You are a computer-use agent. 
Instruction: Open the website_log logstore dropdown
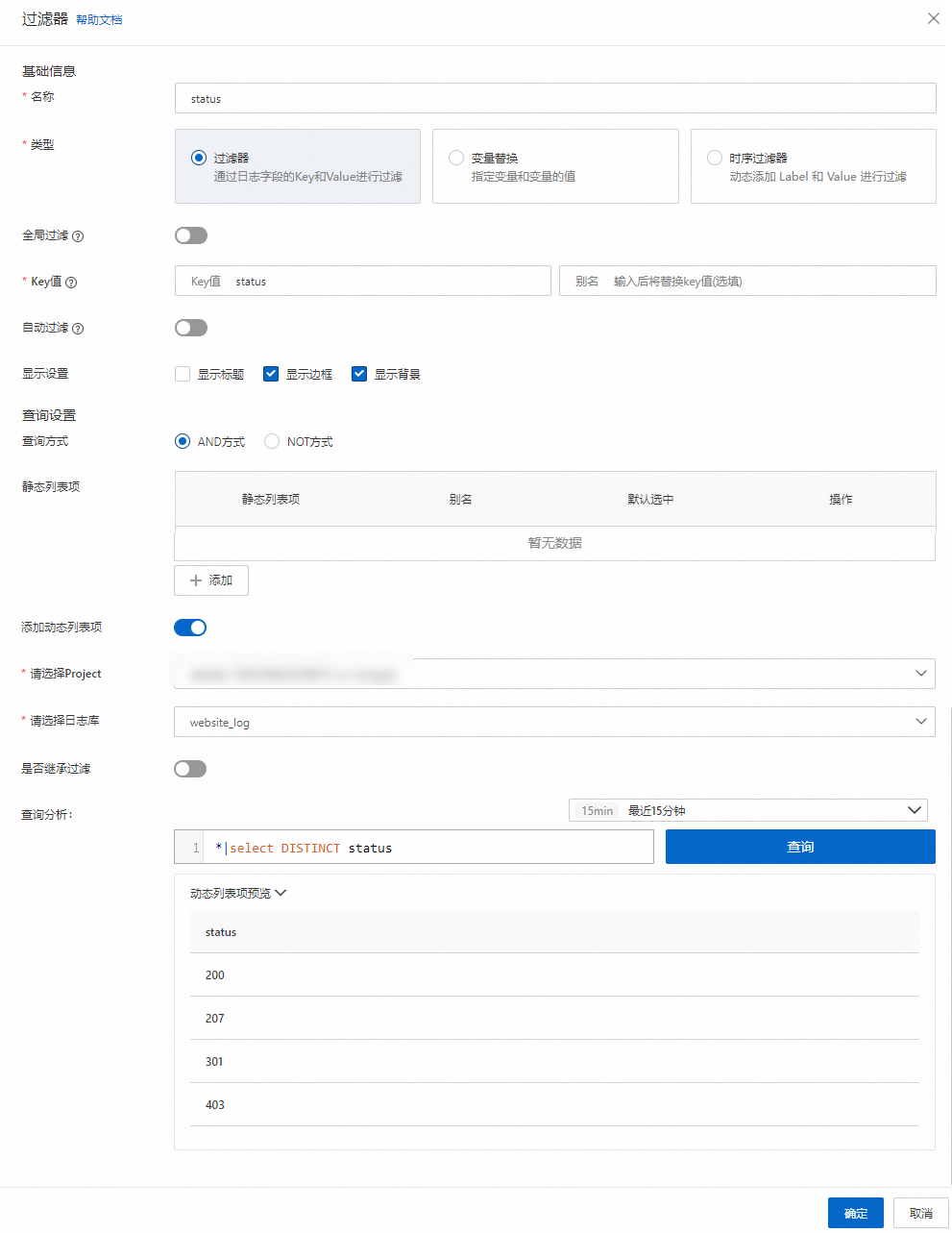tap(554, 722)
